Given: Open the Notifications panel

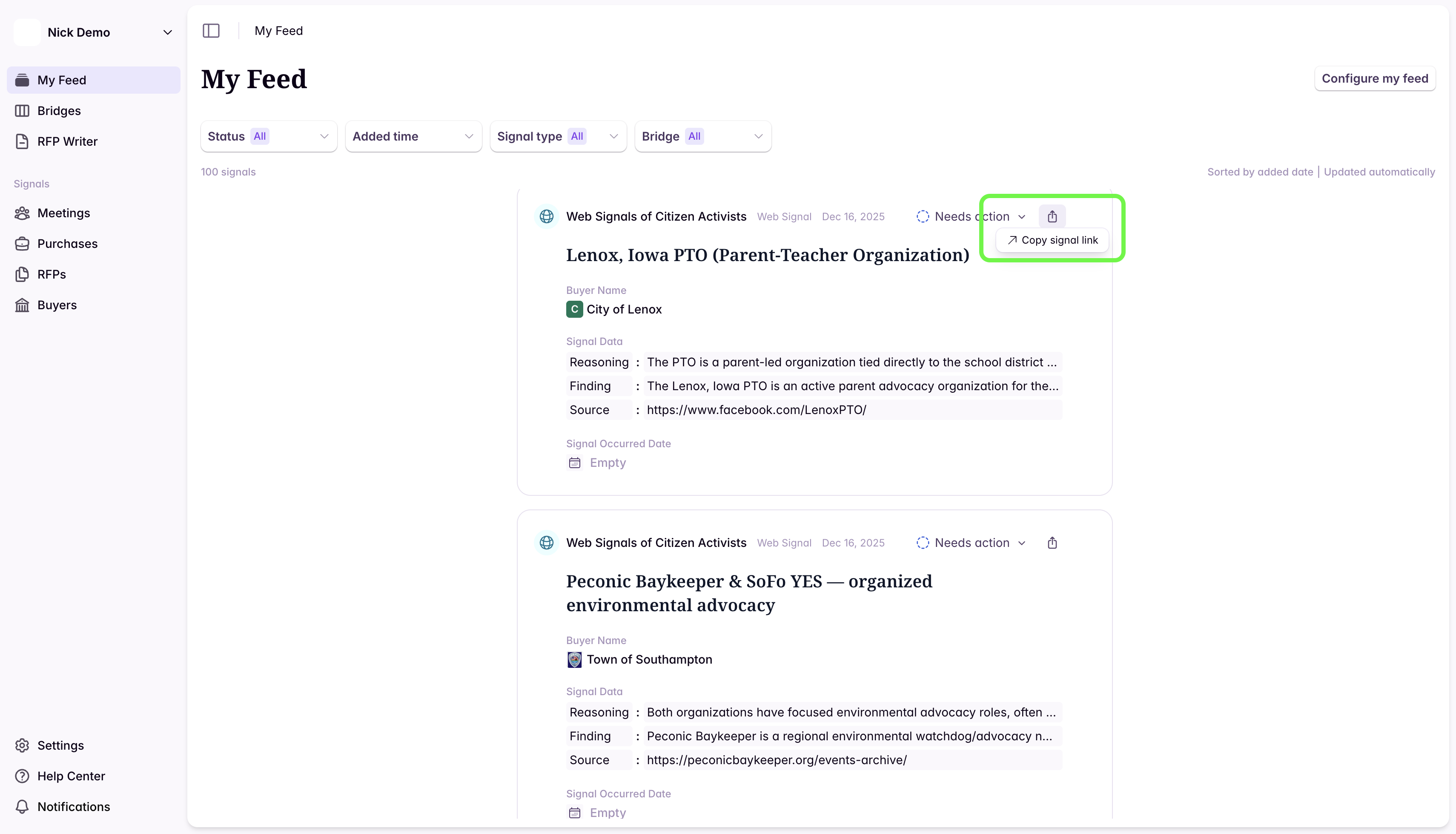Looking at the screenshot, I should 74,806.
